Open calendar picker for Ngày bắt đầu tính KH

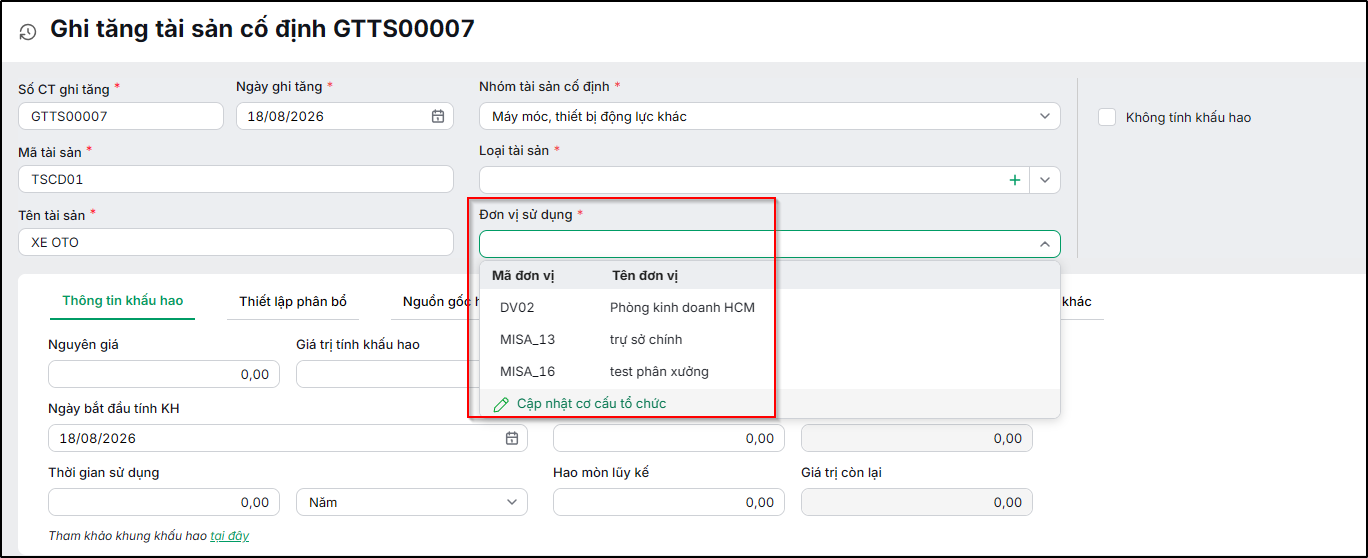512,438
